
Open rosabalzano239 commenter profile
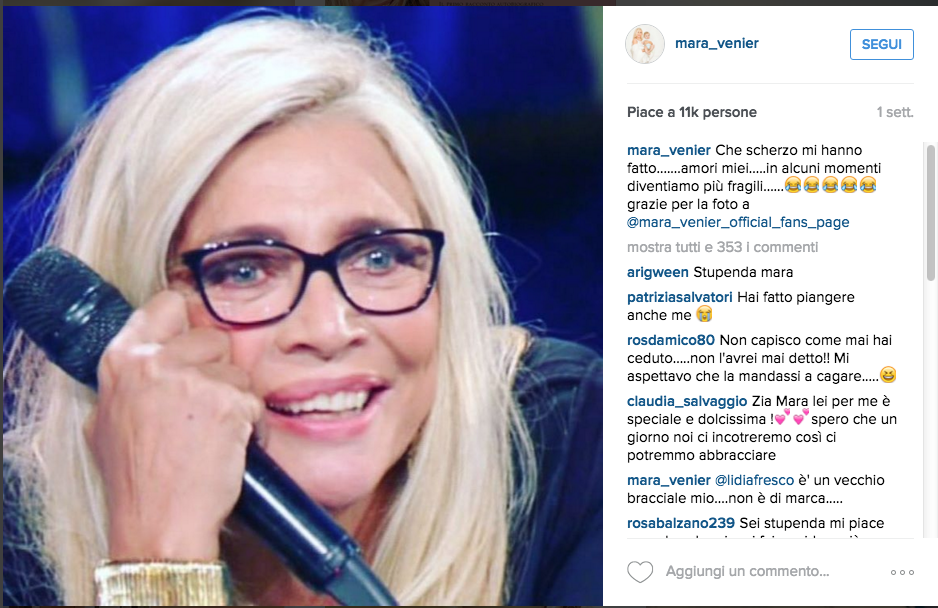[681, 524]
